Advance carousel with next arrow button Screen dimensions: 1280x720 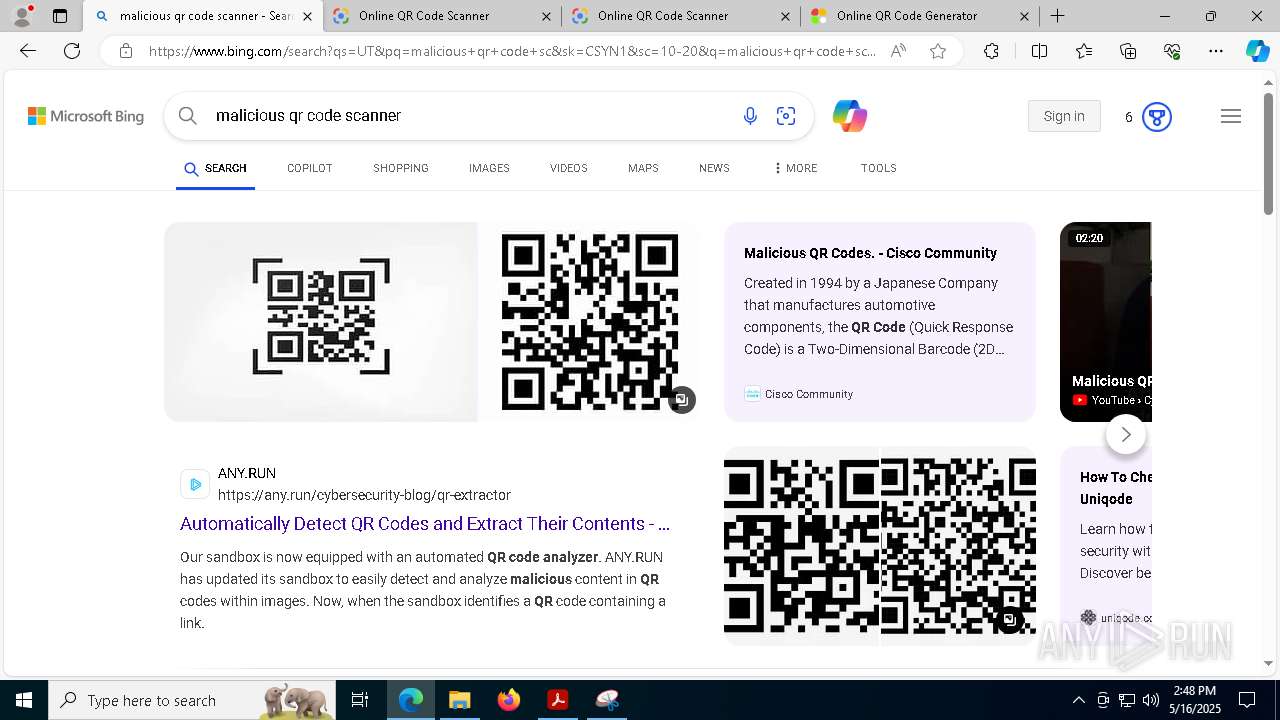pyautogui.click(x=1126, y=434)
